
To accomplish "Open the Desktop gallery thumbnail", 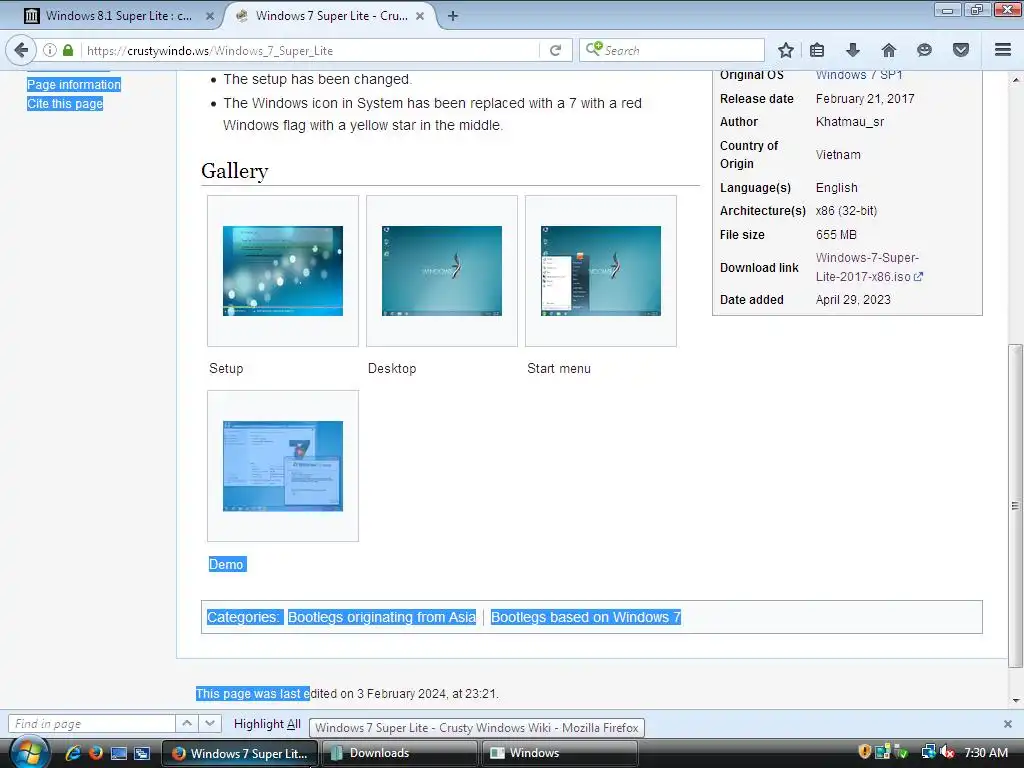I will click(441, 271).
